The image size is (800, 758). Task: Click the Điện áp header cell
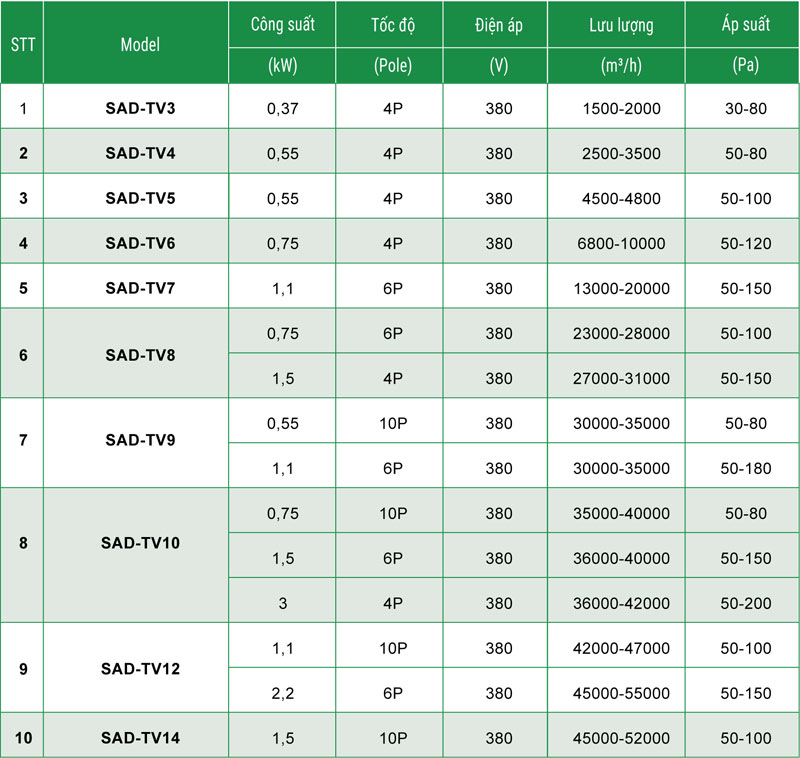click(x=498, y=25)
